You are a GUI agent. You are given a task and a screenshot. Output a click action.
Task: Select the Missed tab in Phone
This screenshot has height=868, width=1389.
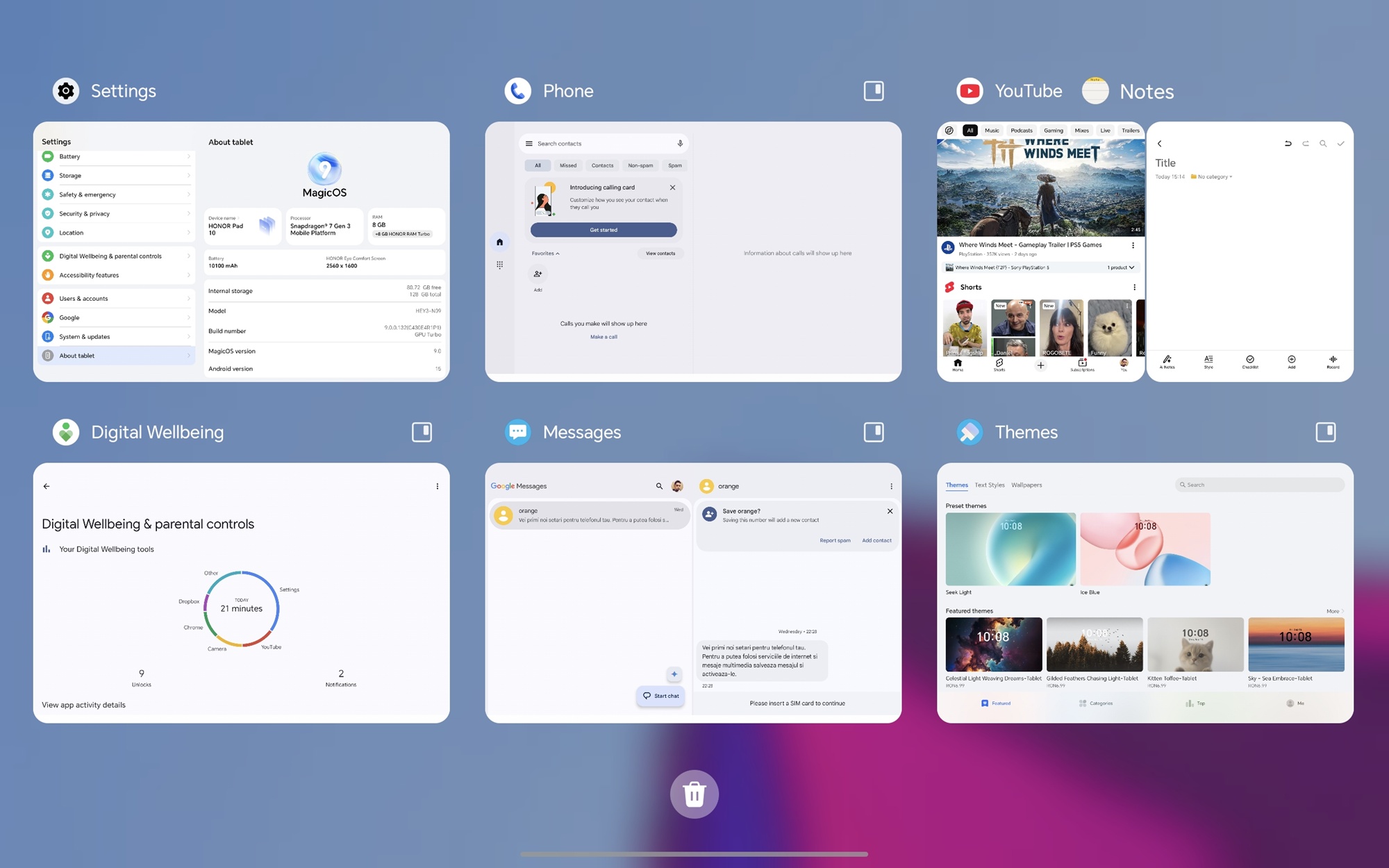(568, 165)
